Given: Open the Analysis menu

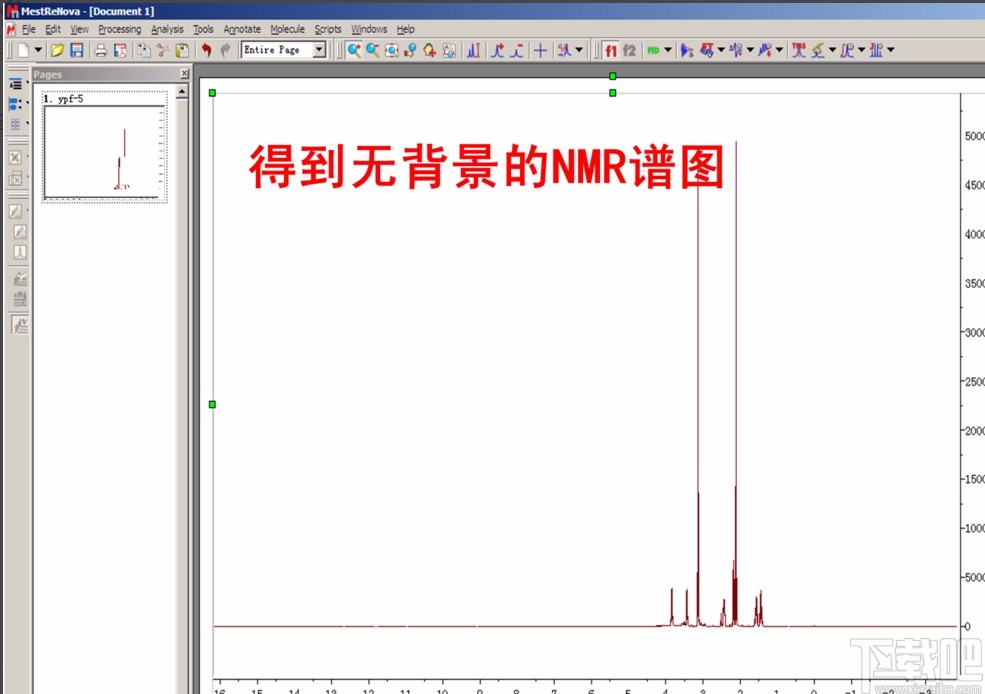Looking at the screenshot, I should tap(167, 29).
